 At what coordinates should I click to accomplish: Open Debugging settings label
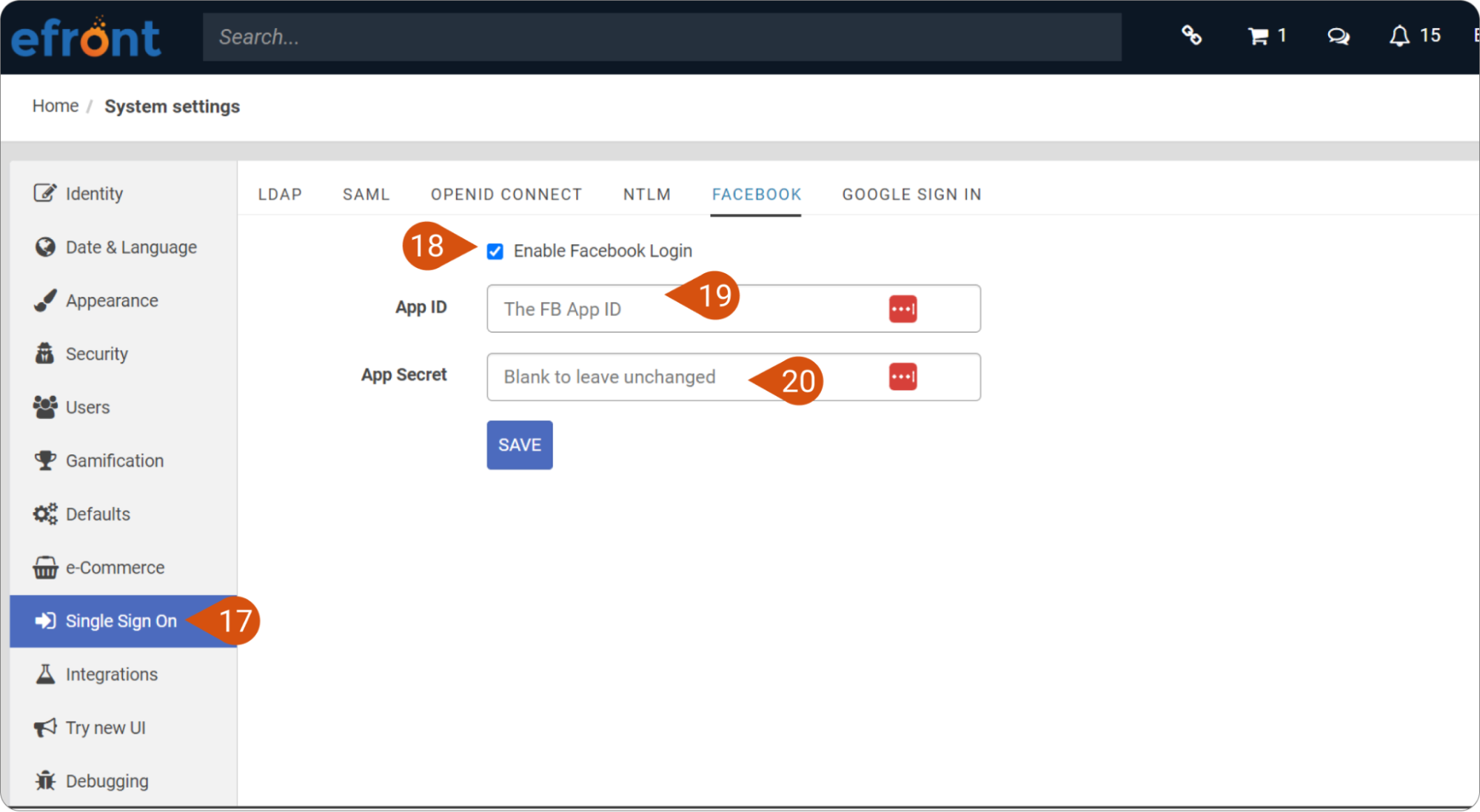[107, 781]
